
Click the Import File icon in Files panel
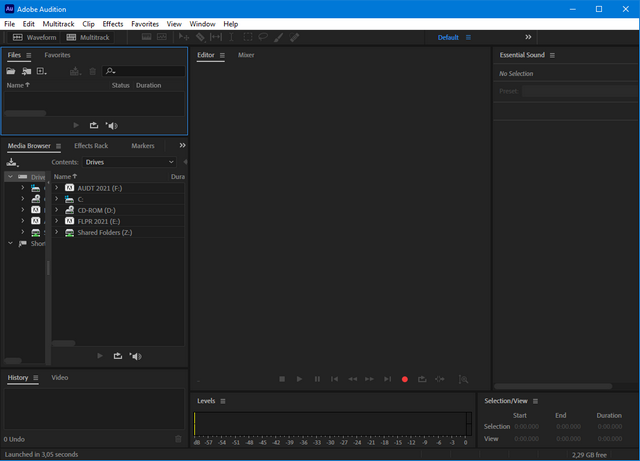coord(26,72)
